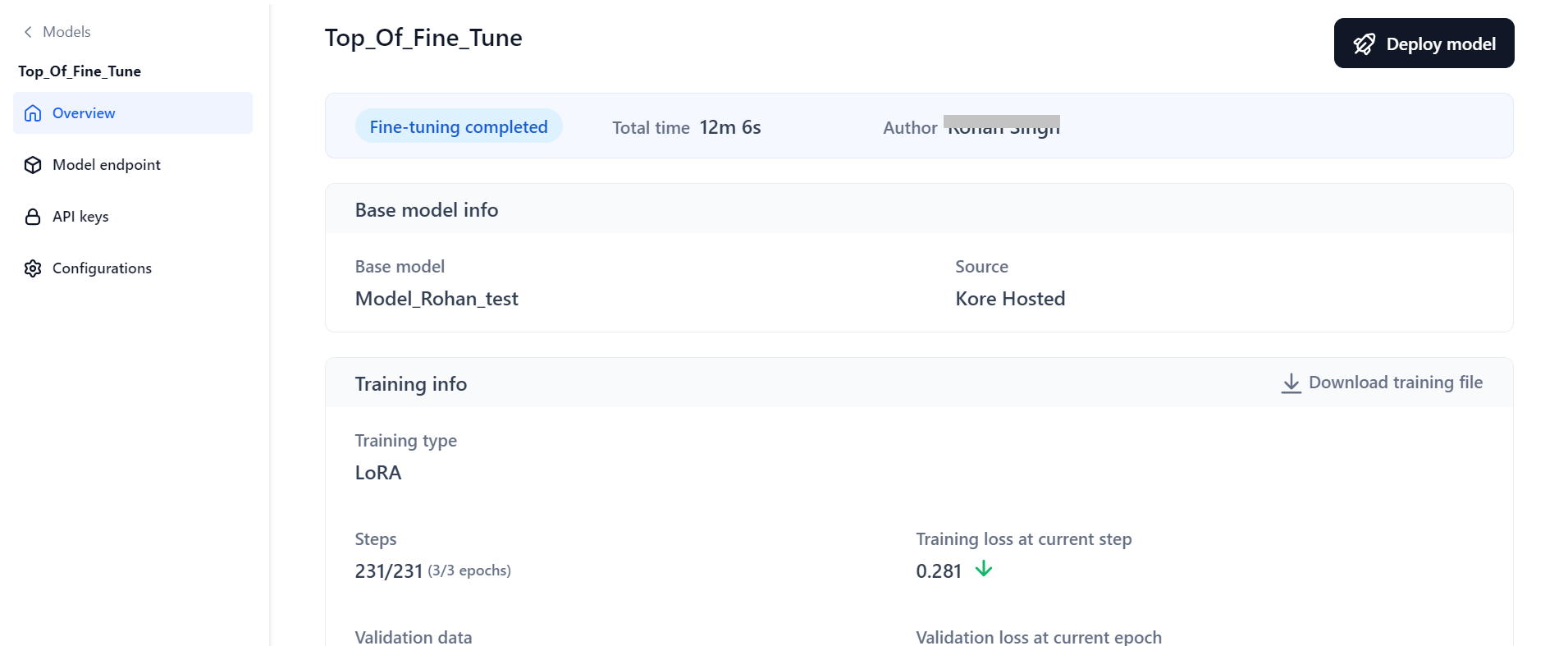1568x646 pixels.
Task: Click the gear icon for Configurations
Action: tap(33, 268)
